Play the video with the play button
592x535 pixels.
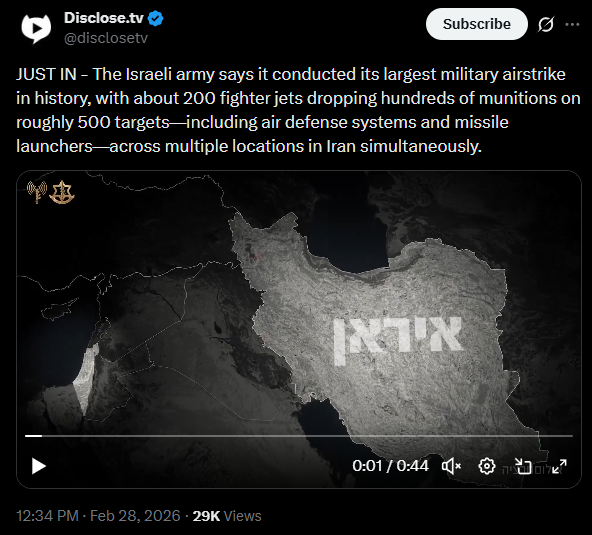tap(39, 466)
